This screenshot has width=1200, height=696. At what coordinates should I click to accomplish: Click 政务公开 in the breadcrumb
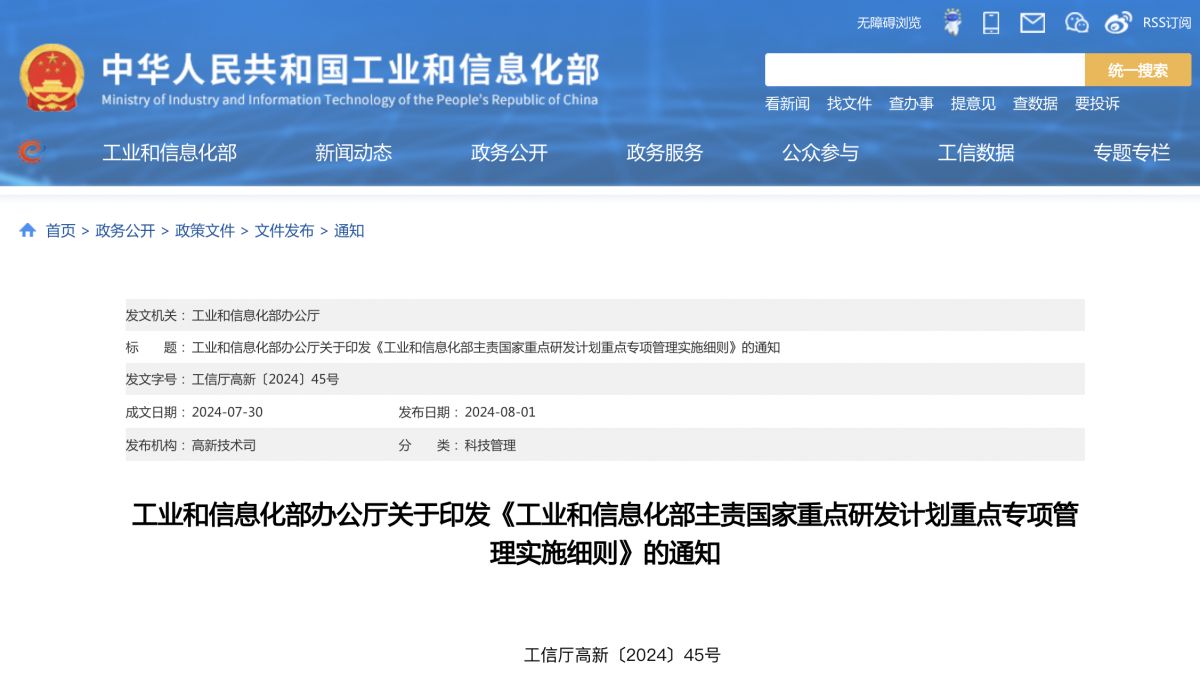pyautogui.click(x=125, y=230)
